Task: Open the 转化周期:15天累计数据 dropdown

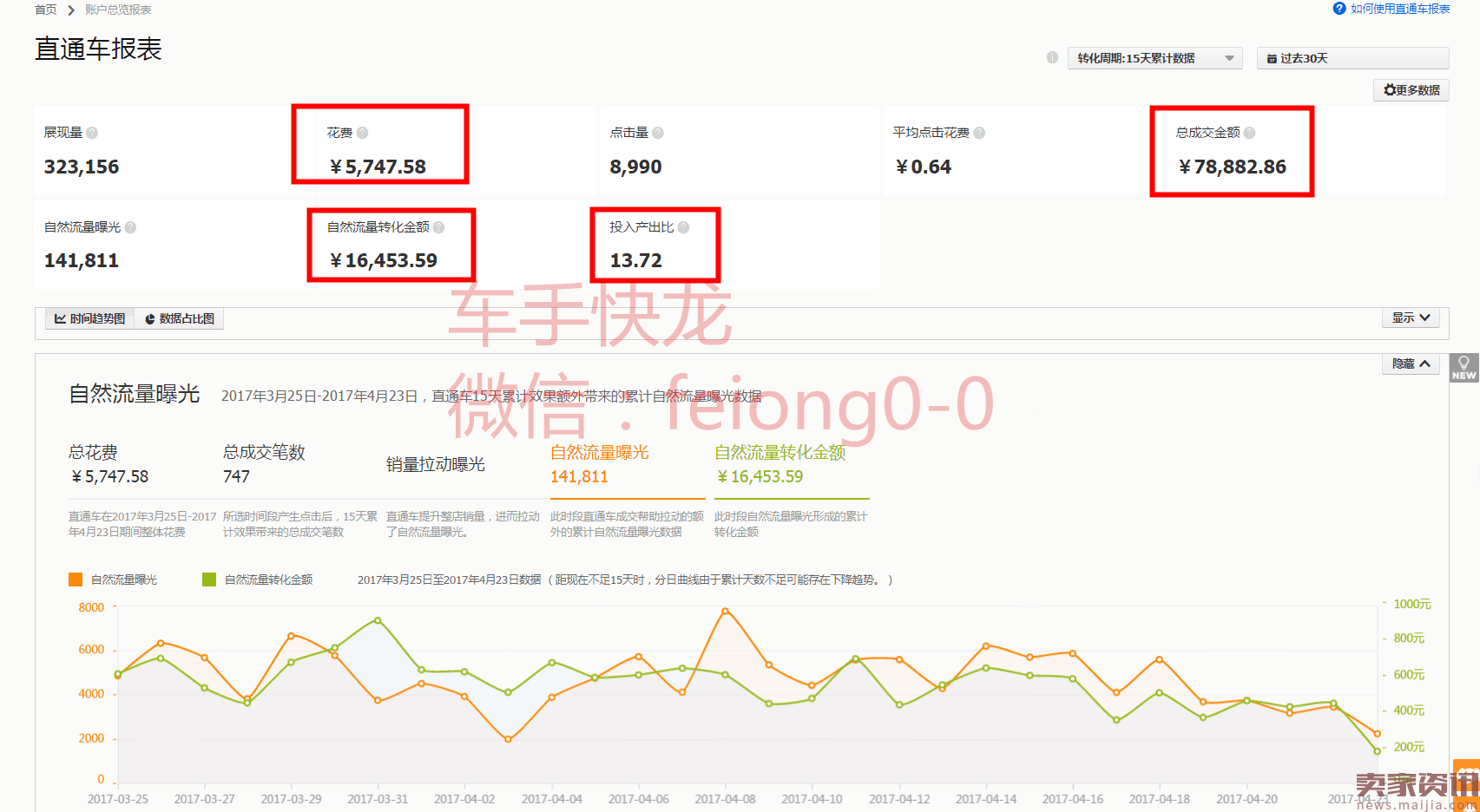Action: (1154, 58)
